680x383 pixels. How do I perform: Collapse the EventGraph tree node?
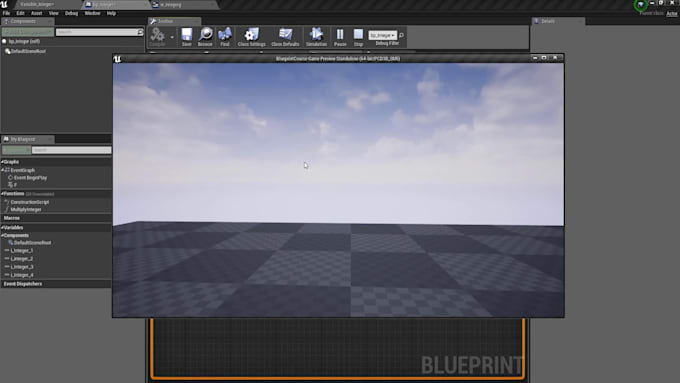(3, 170)
